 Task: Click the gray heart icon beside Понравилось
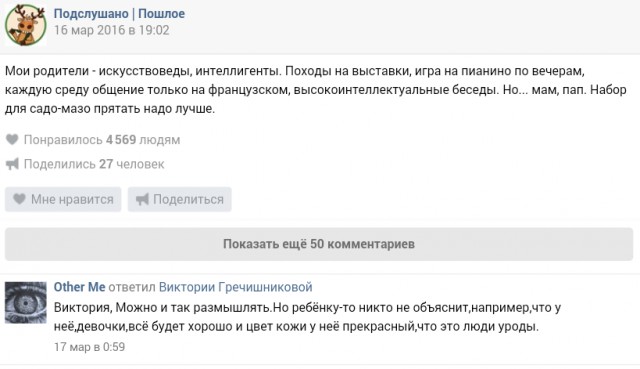[12, 140]
